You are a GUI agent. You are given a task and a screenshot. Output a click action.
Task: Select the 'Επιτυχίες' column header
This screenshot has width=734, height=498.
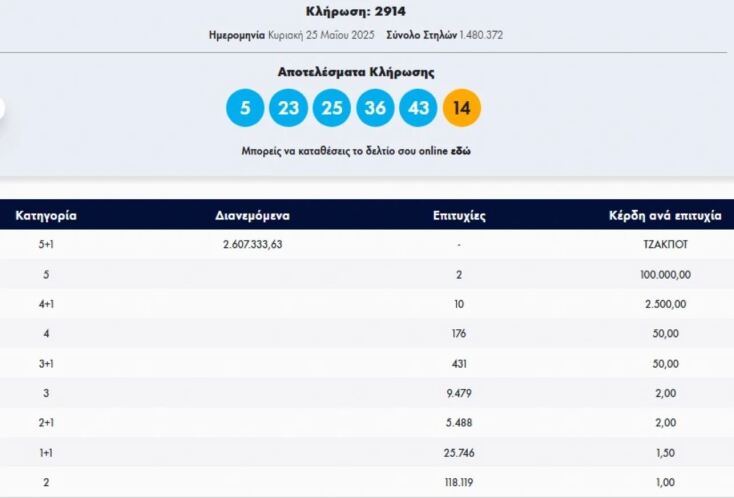click(459, 215)
